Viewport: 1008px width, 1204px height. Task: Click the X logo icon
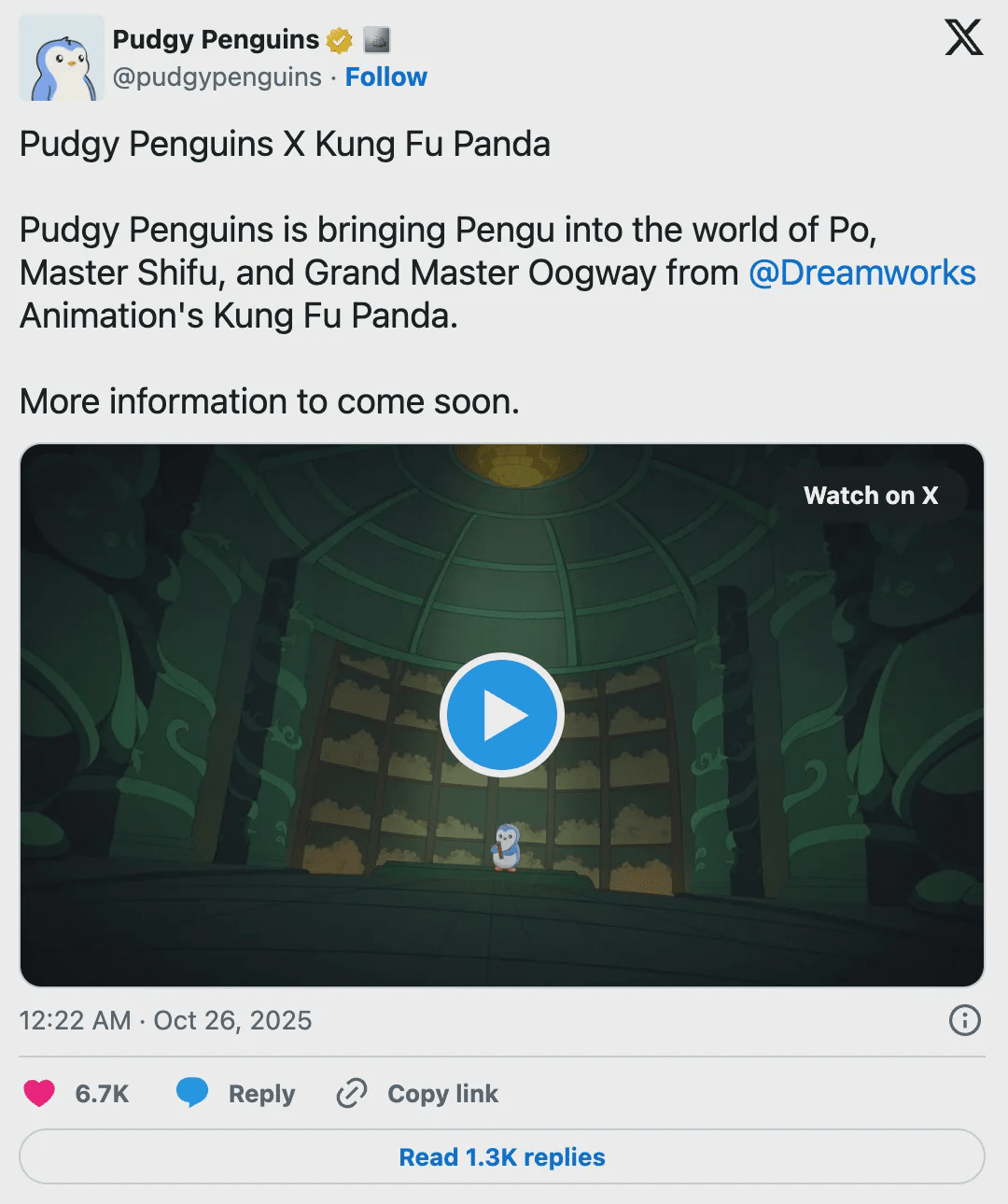point(963,39)
